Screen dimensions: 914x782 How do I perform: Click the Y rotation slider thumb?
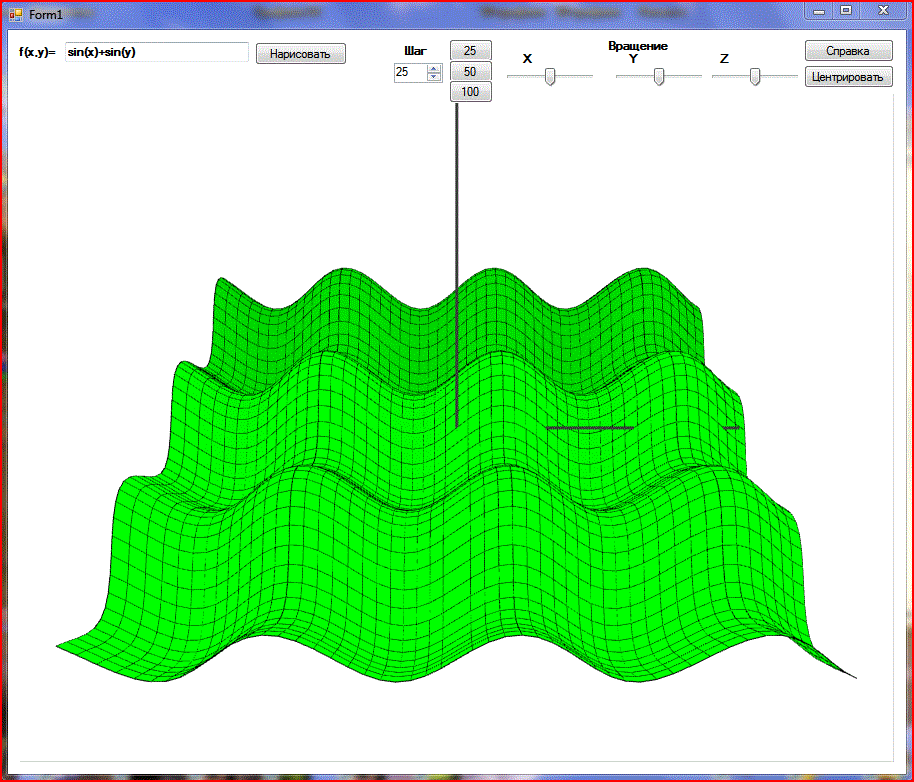pyautogui.click(x=659, y=77)
